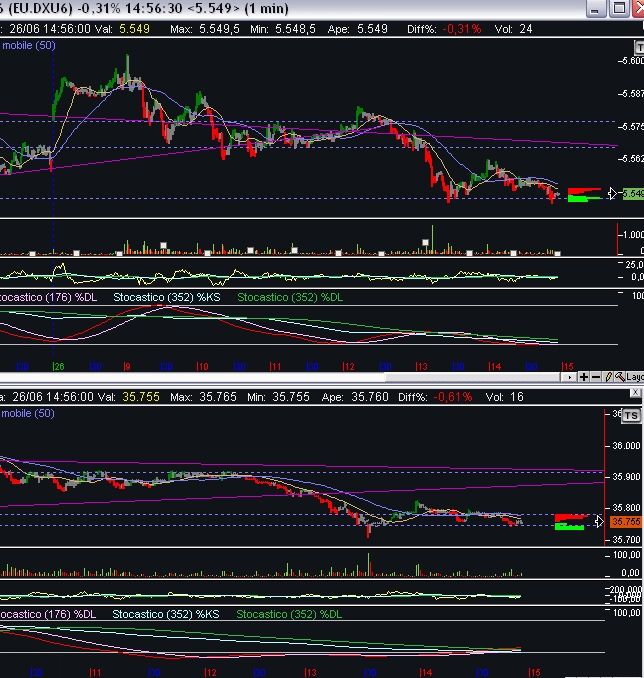Image resolution: width=644 pixels, height=678 pixels.
Task: Maximize the chart window
Action: pos(618,9)
